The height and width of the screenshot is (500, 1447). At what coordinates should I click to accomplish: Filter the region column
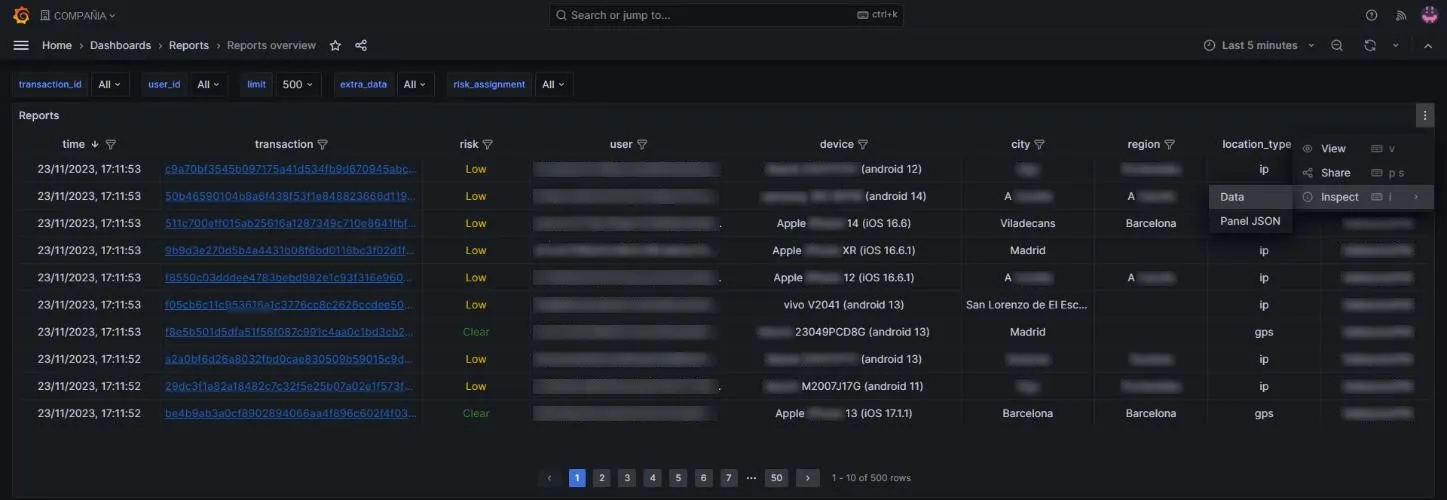[x=1169, y=144]
